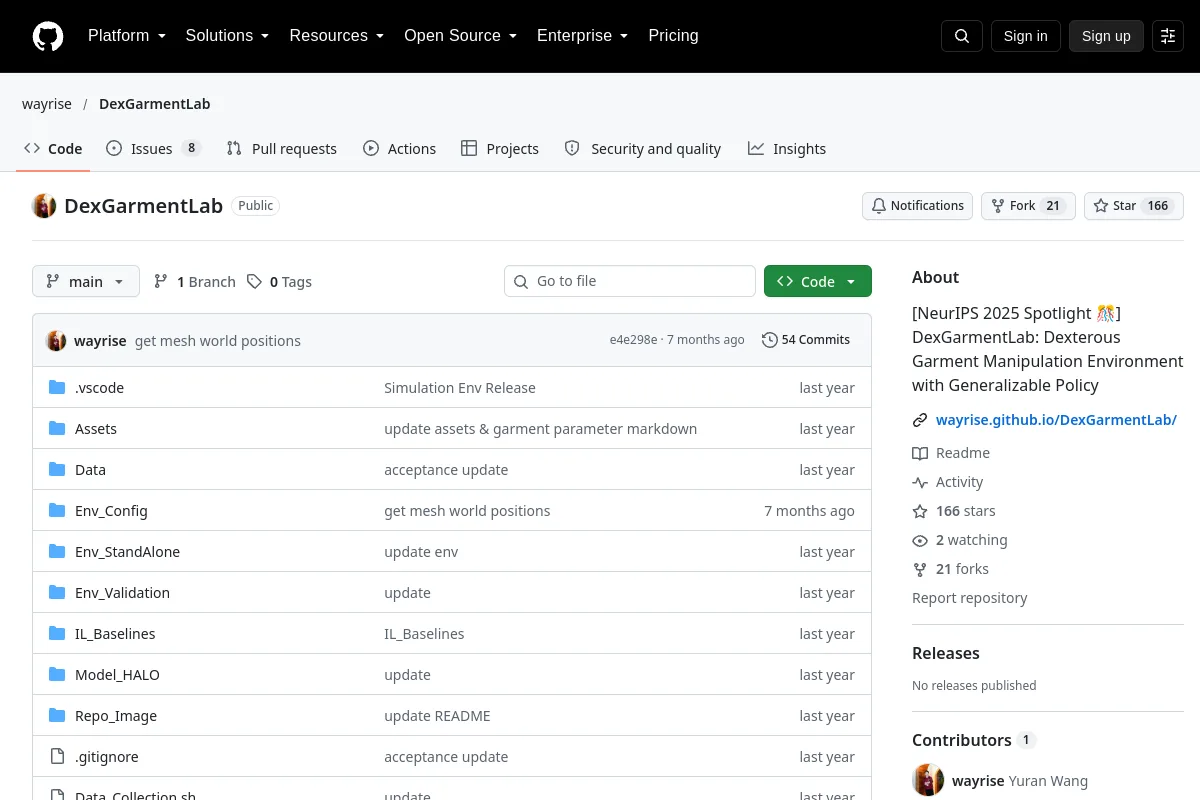Open the Env_Config folder name
1200x800 pixels.
[111, 511]
